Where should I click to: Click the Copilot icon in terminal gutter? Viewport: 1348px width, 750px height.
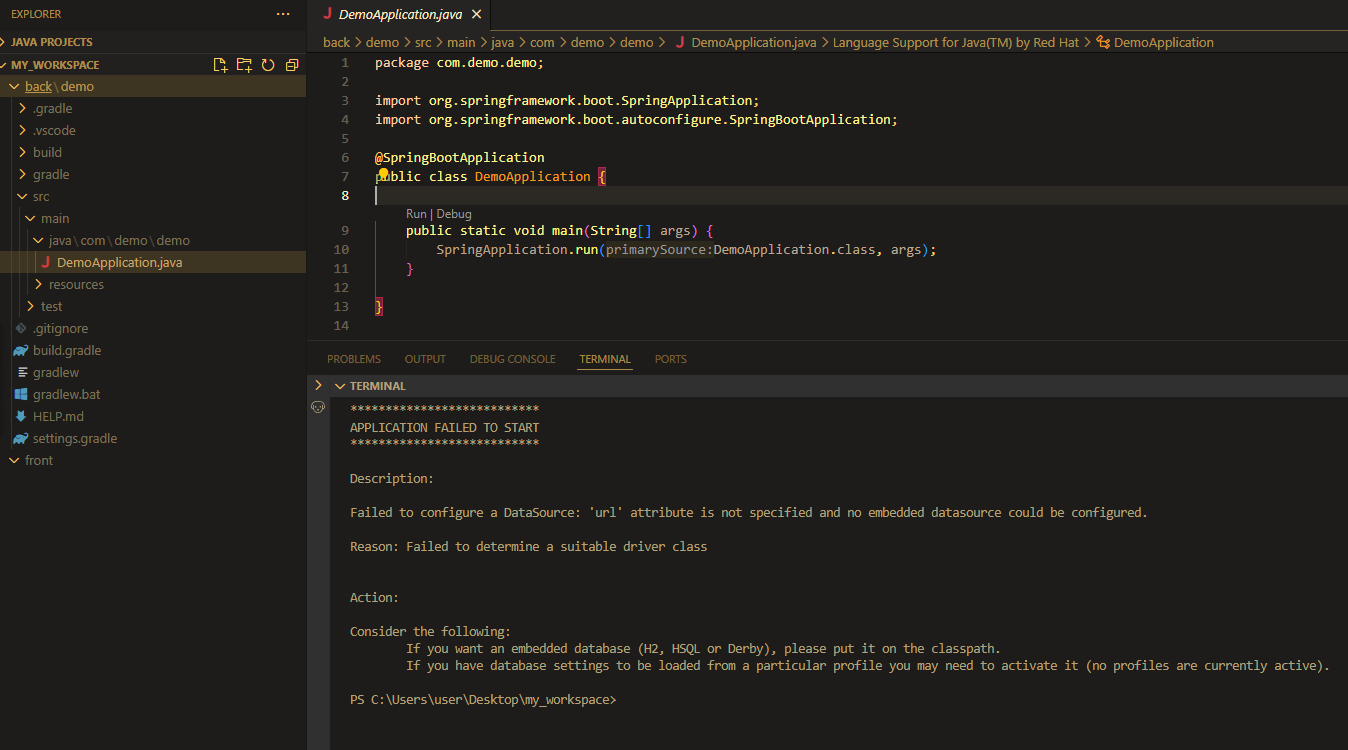click(318, 407)
